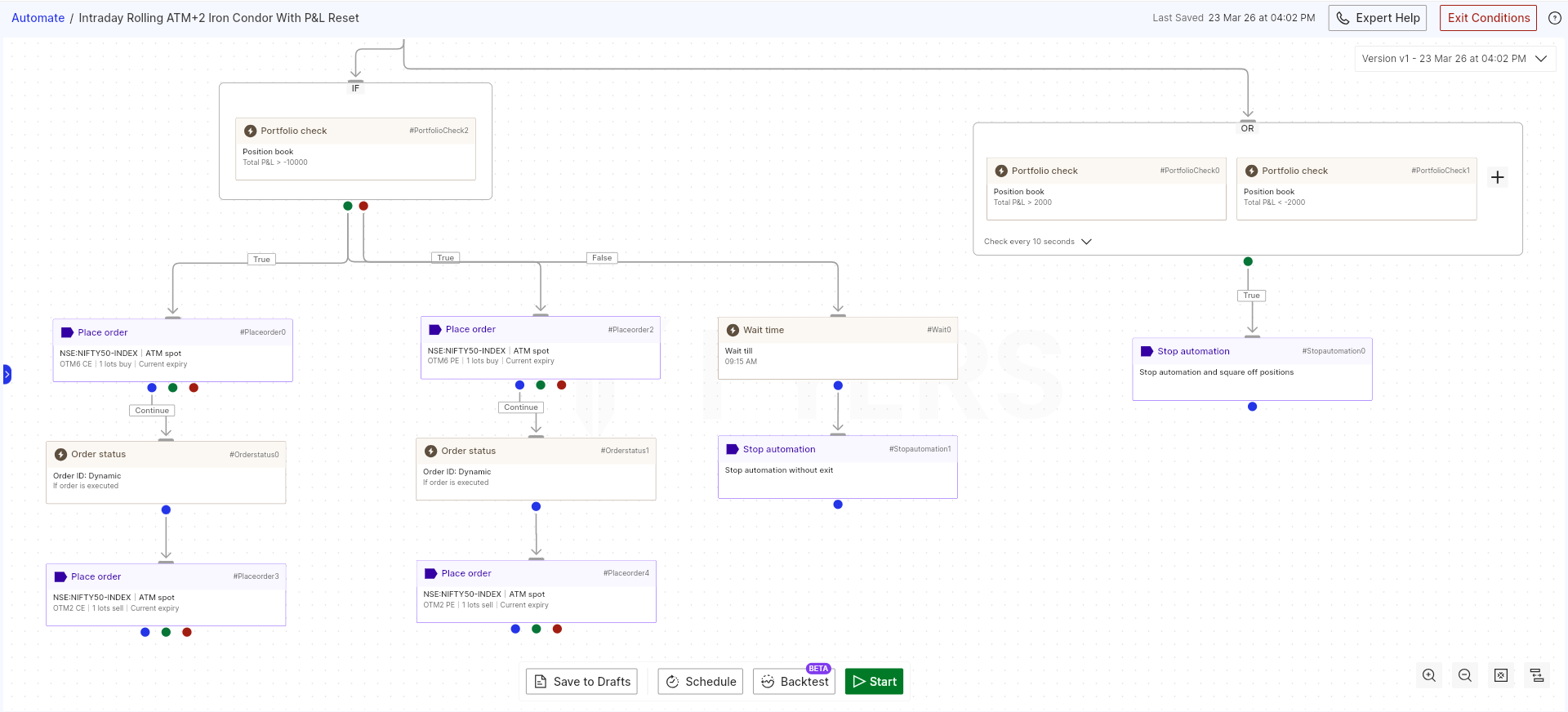The image size is (1568, 712).
Task: Select the Continue label under Placeorder2
Action: 521,407
